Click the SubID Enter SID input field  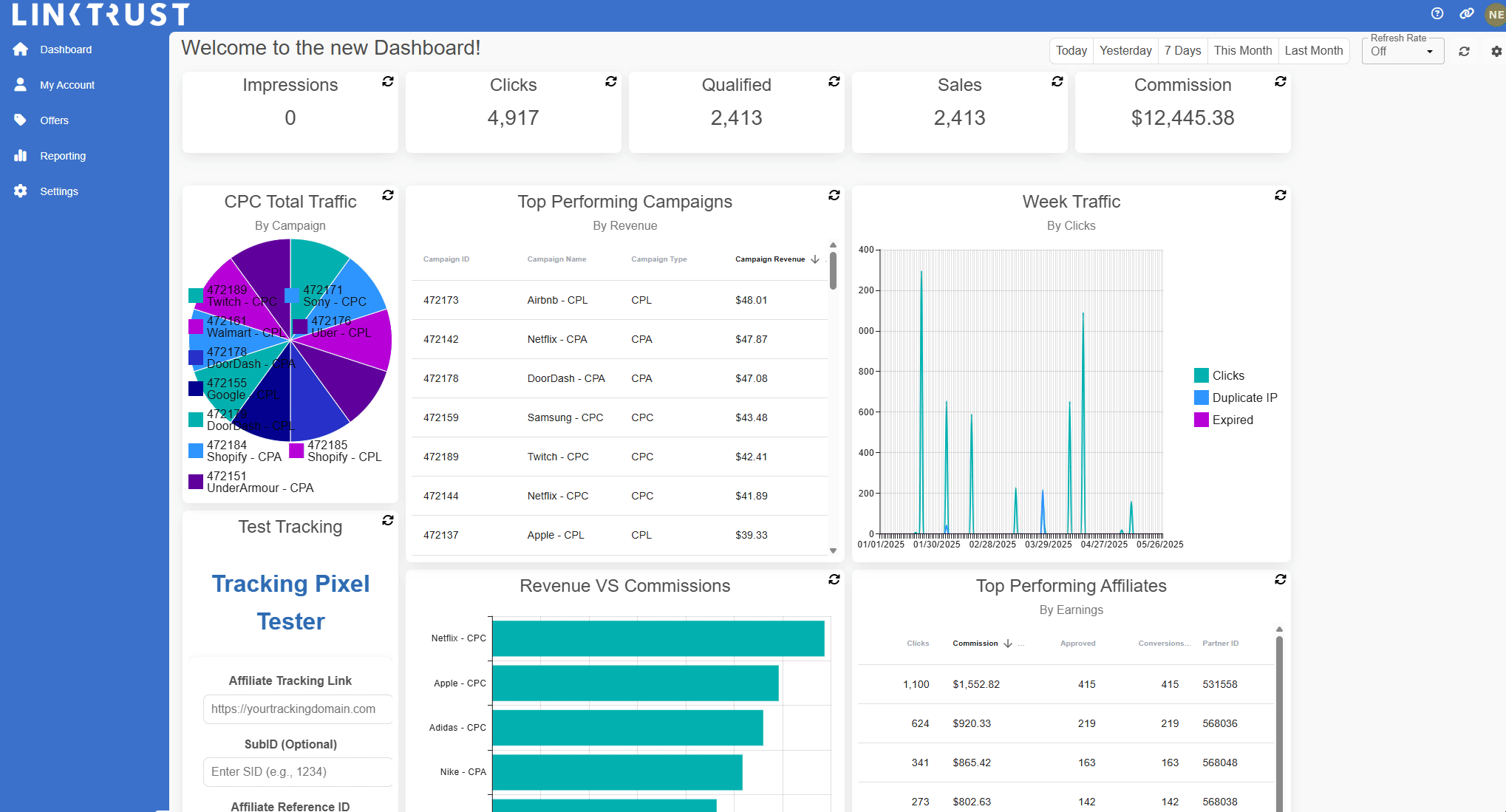coord(298,772)
